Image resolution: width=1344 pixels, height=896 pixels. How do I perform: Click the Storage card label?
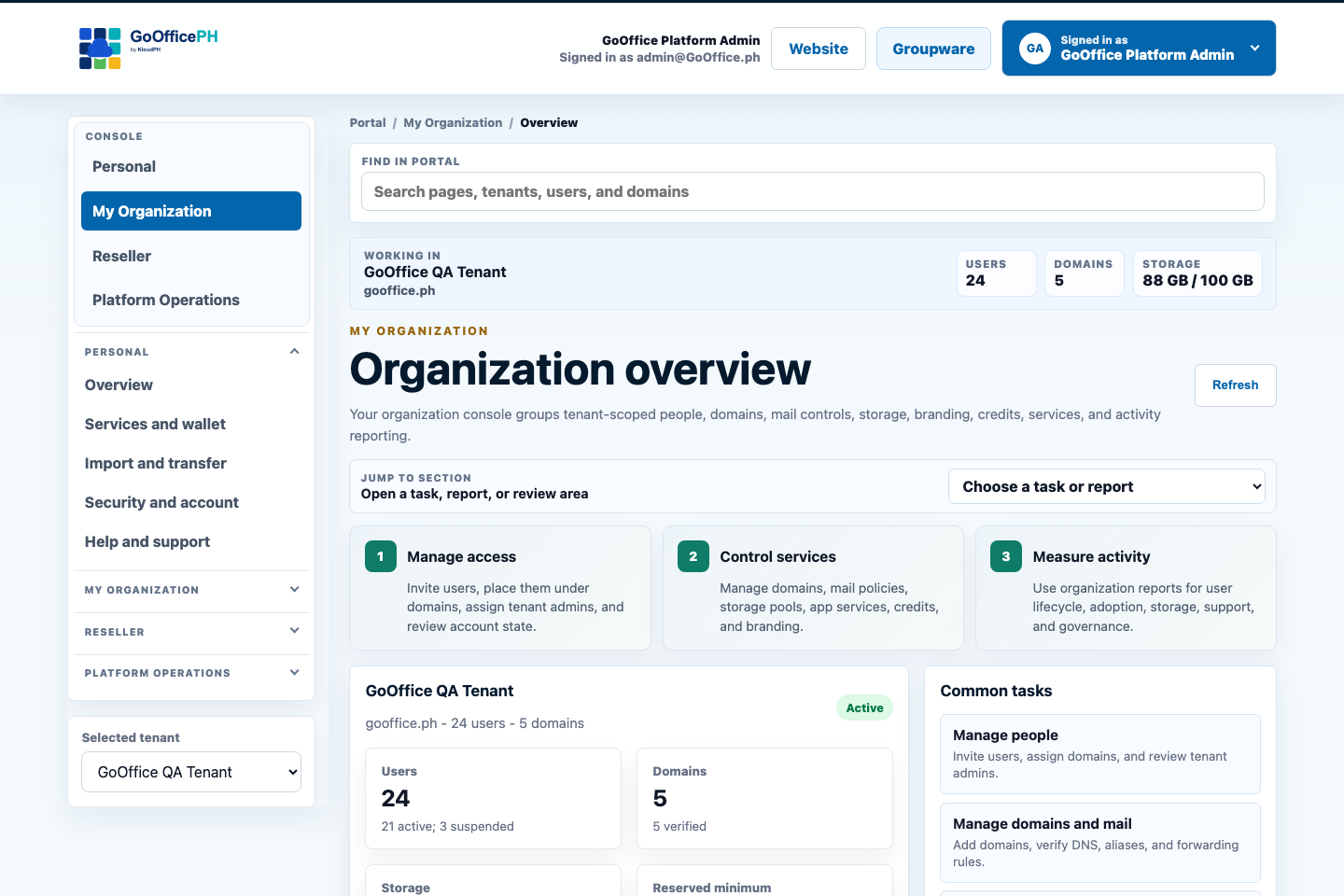[406, 888]
